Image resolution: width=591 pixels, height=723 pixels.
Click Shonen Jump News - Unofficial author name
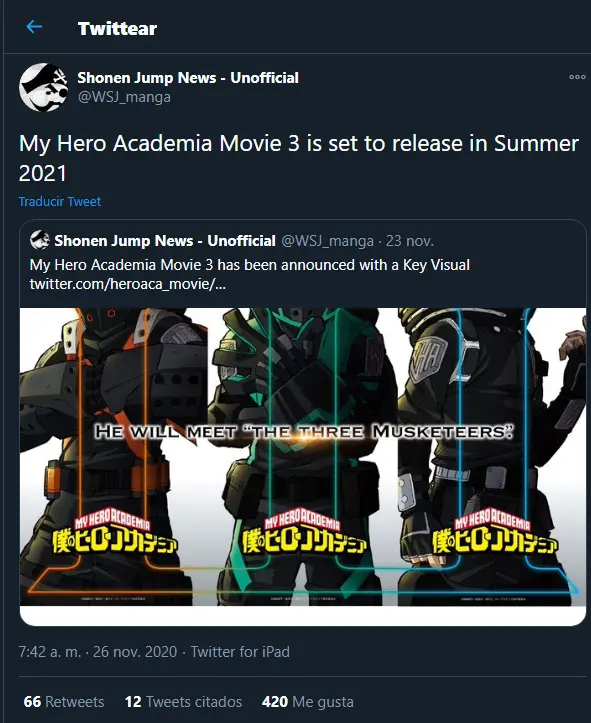coord(188,77)
